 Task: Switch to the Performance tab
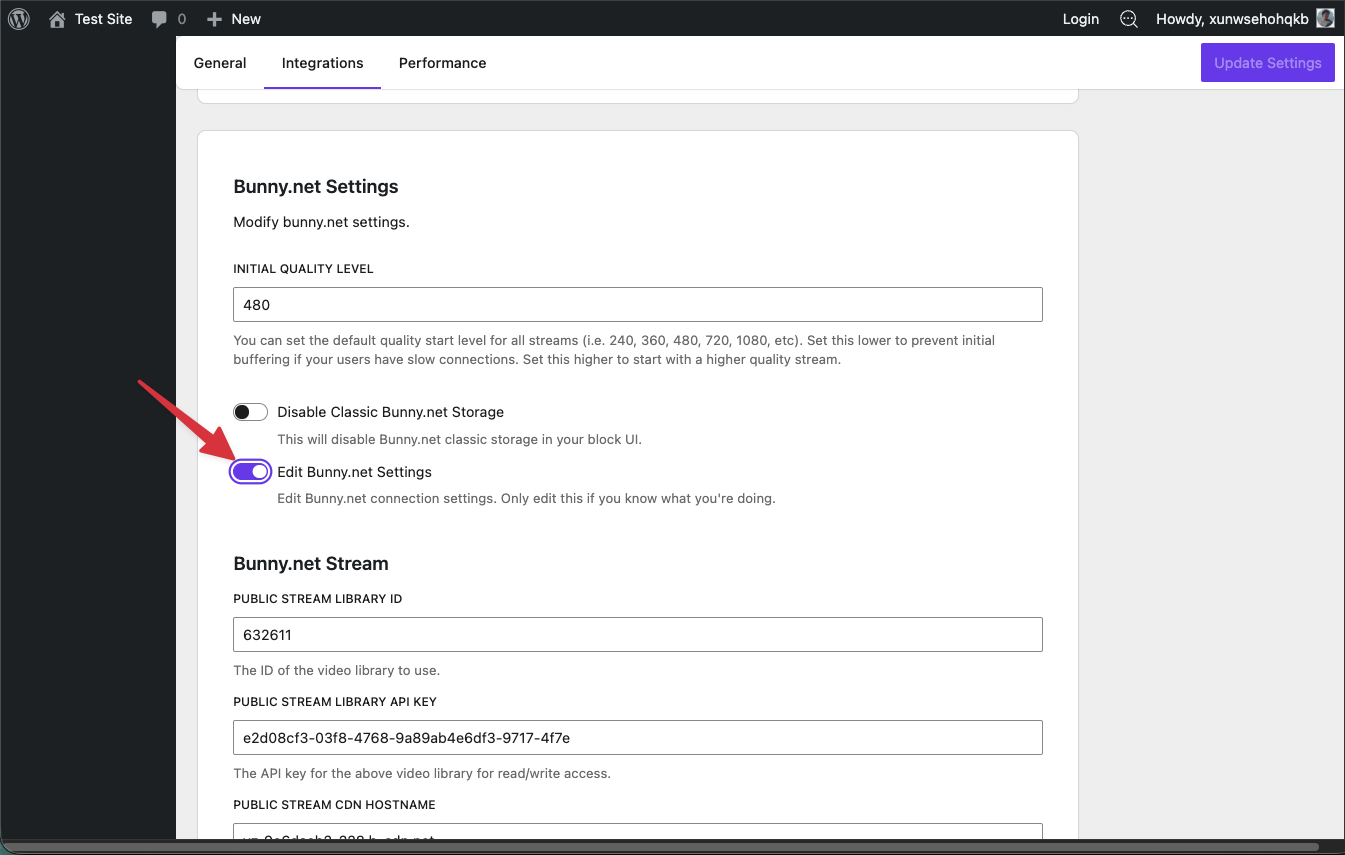click(442, 62)
